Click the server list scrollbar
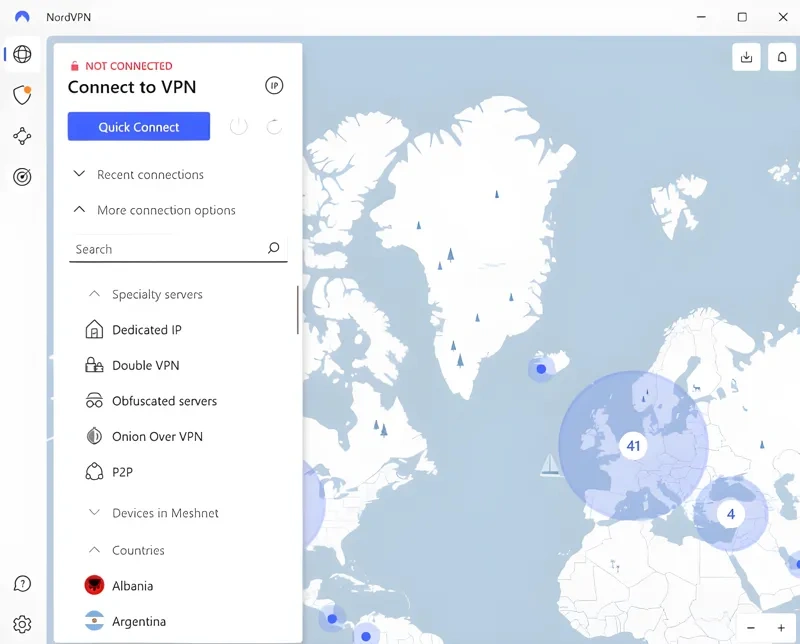 click(297, 310)
